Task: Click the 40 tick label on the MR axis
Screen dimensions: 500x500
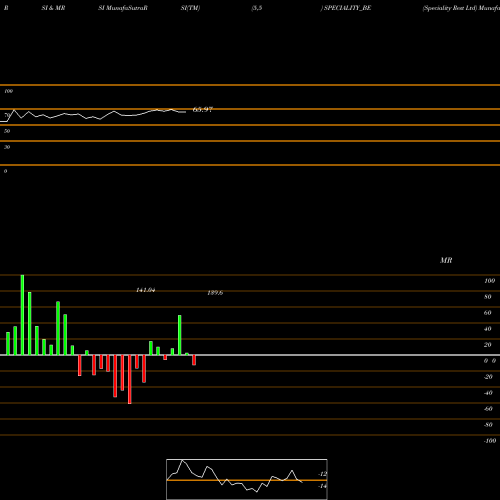Action: (488, 329)
